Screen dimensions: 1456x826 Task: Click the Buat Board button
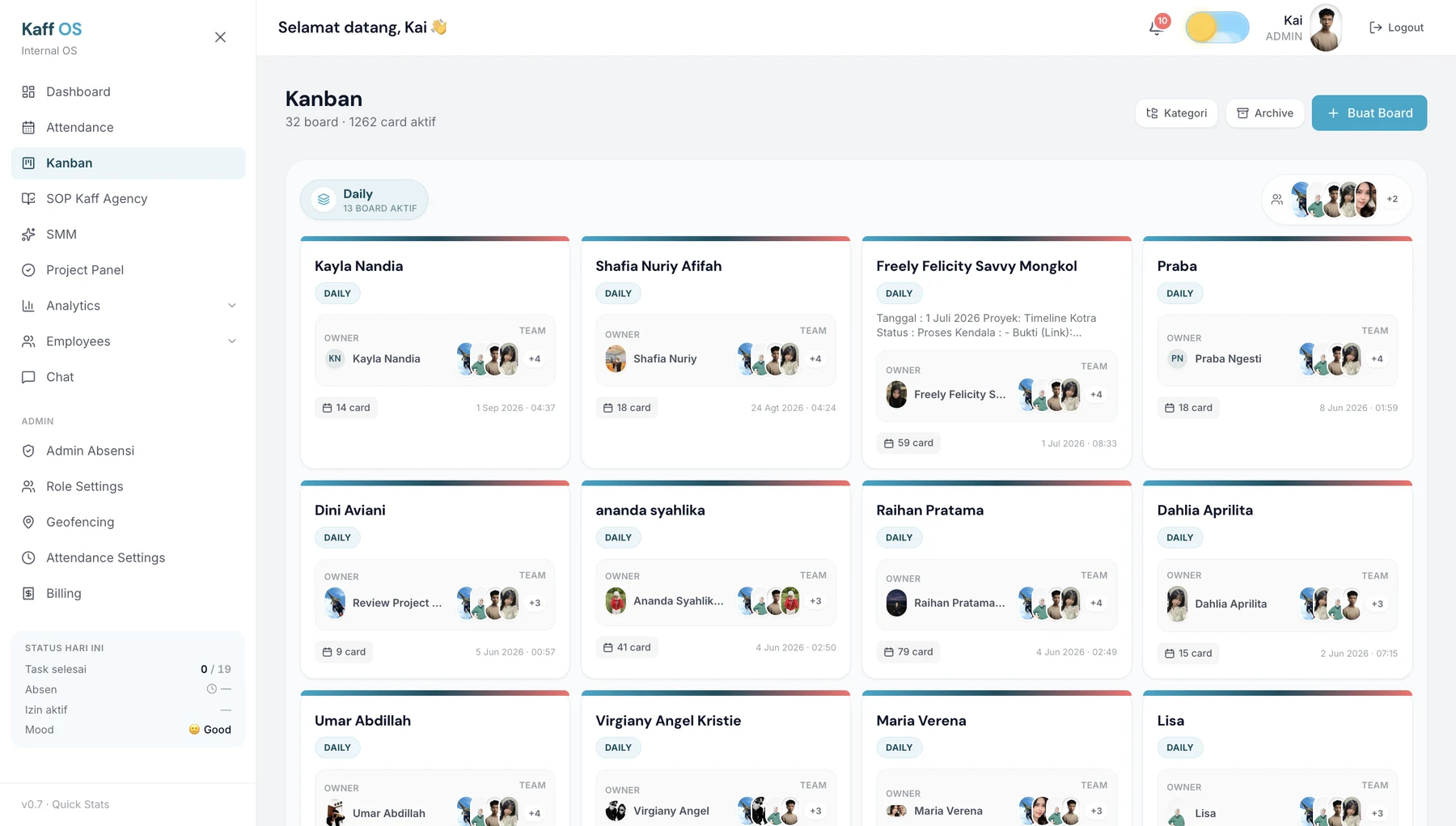(x=1369, y=112)
